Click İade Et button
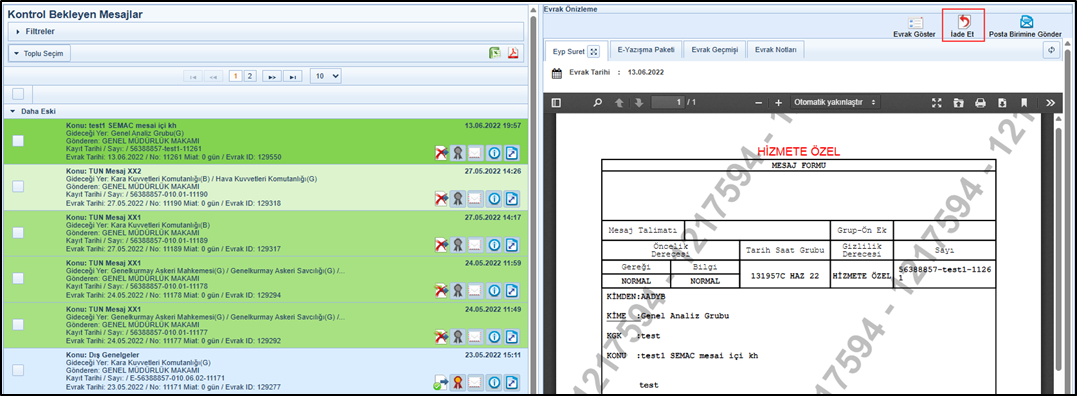The width and height of the screenshot is (1077, 396). (x=963, y=26)
